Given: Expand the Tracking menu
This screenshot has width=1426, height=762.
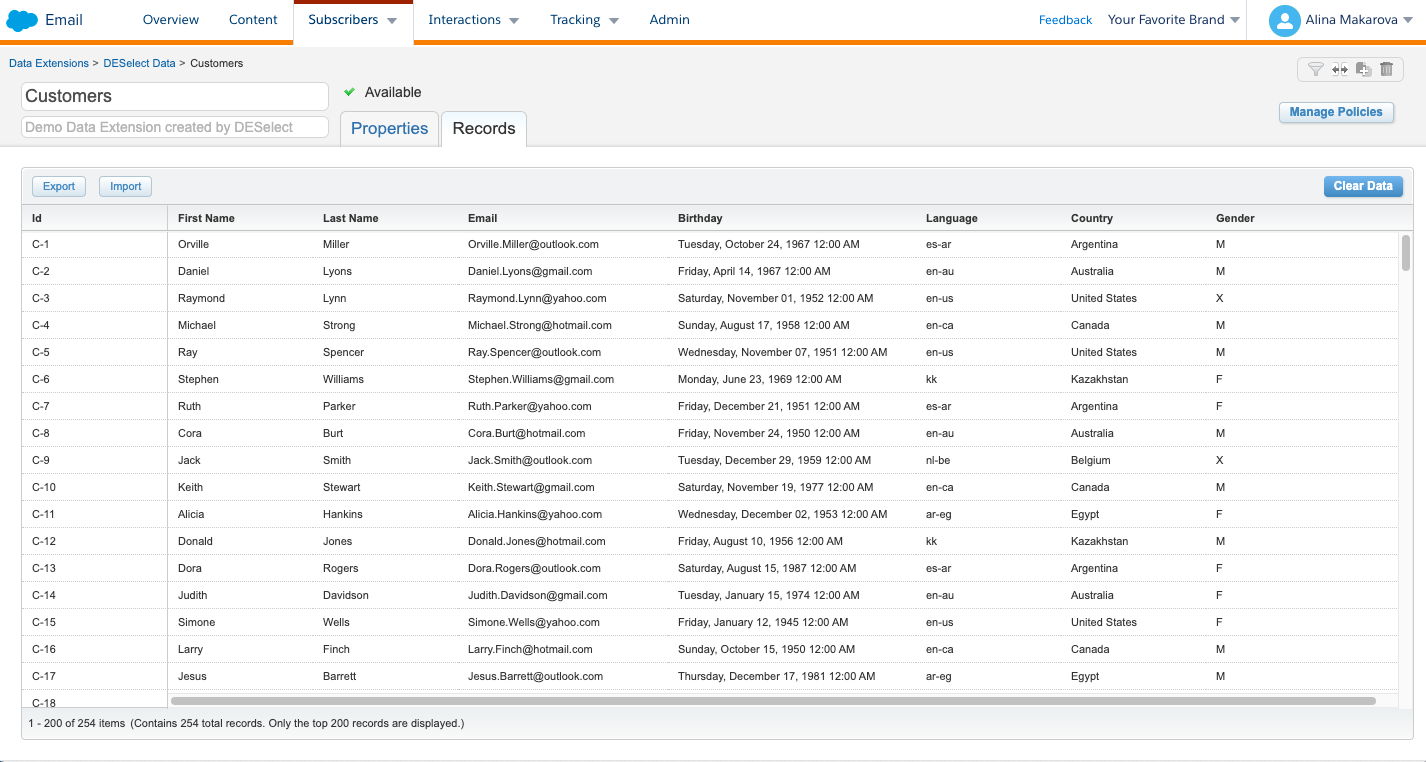Looking at the screenshot, I should click(x=584, y=20).
